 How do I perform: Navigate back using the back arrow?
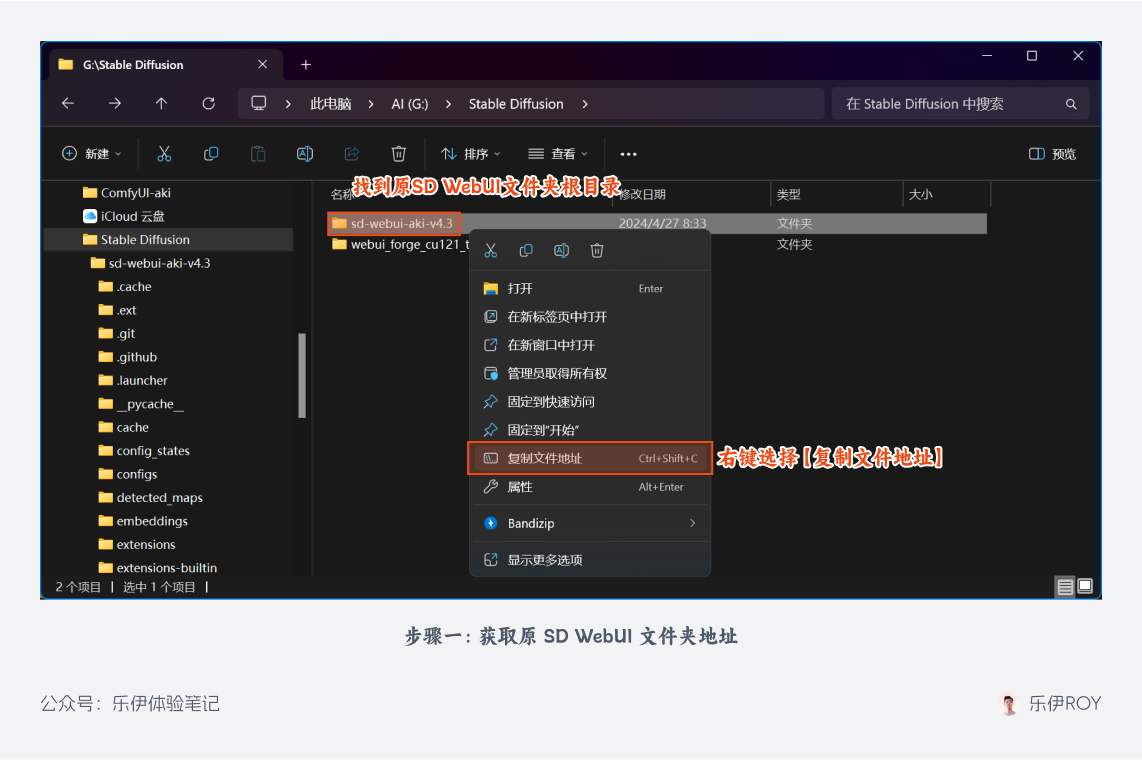66,103
